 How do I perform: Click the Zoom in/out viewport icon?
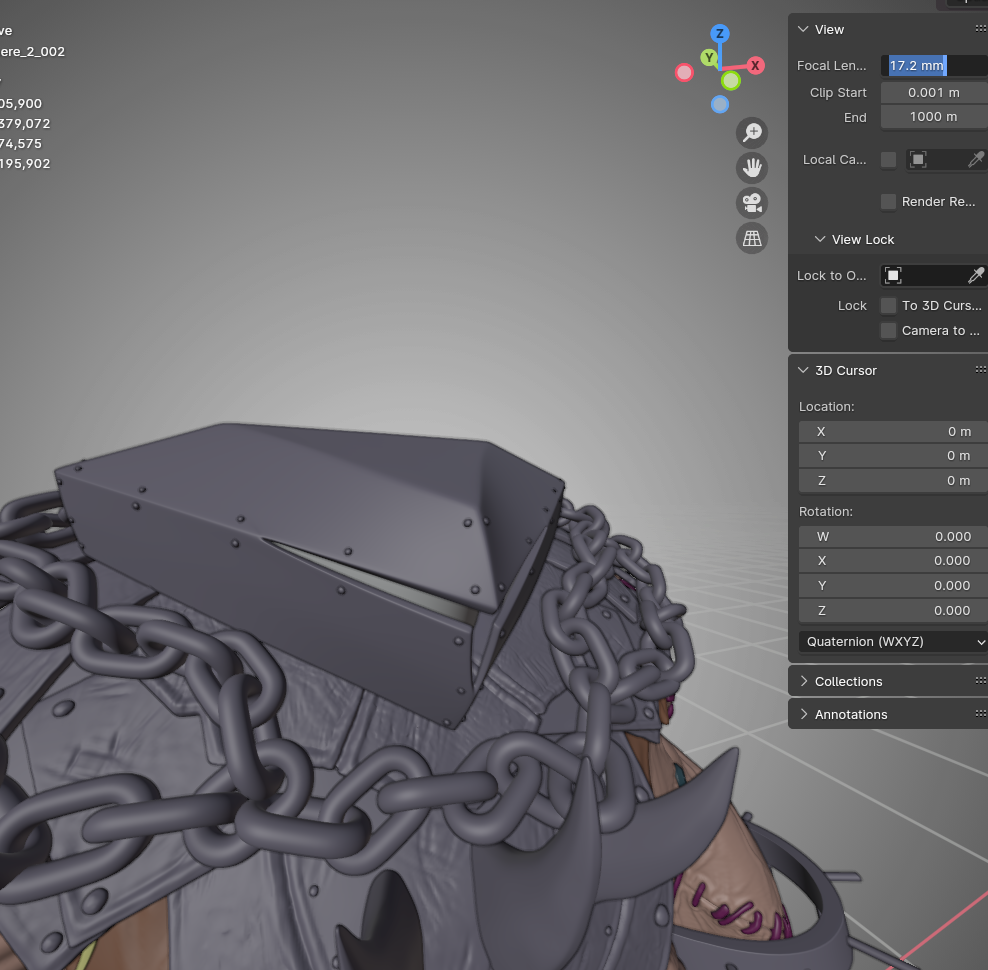752,132
